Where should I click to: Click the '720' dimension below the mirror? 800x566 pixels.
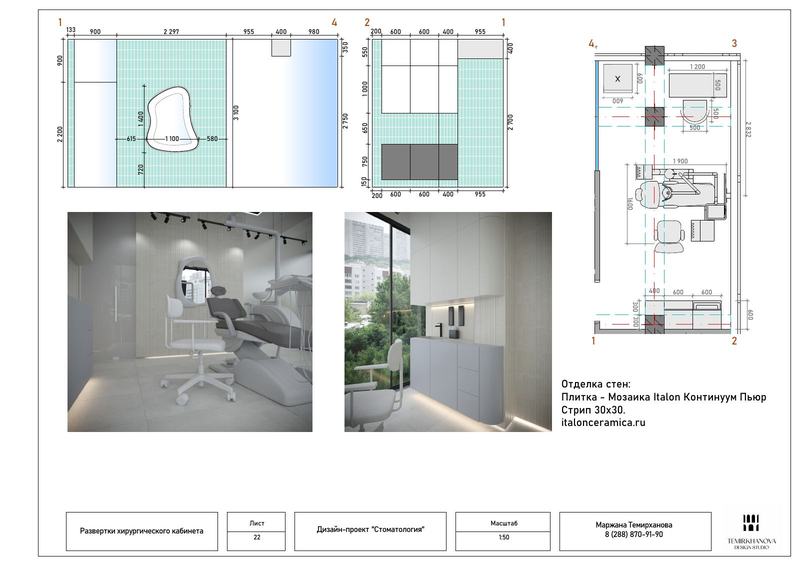[x=141, y=169]
